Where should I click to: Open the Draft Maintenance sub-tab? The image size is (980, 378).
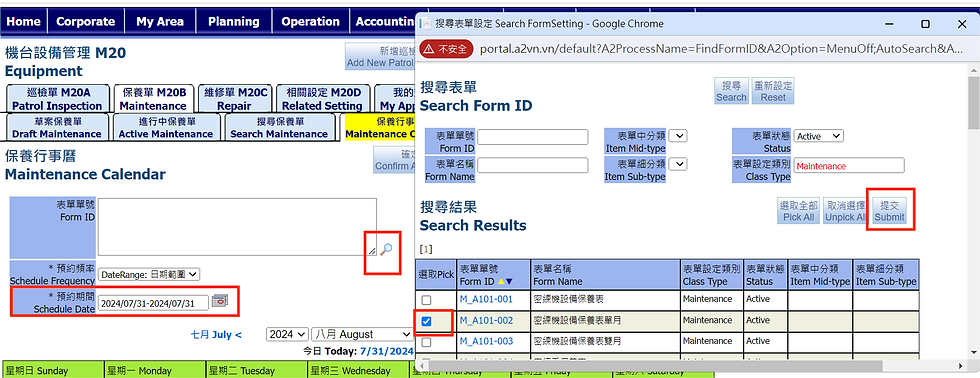point(57,127)
